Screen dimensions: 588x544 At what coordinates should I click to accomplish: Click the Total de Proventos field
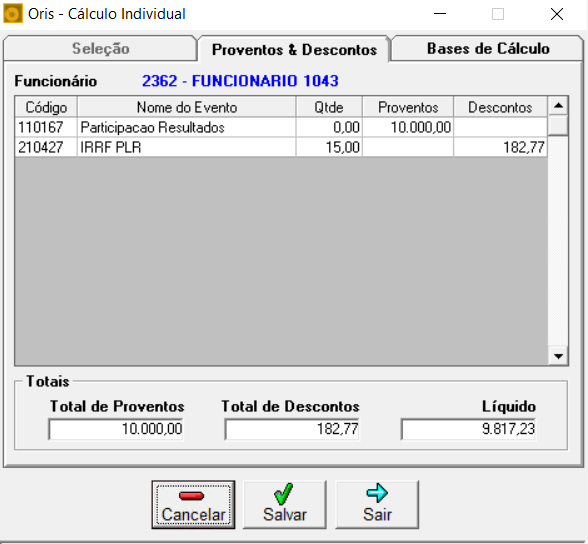pyautogui.click(x=116, y=429)
